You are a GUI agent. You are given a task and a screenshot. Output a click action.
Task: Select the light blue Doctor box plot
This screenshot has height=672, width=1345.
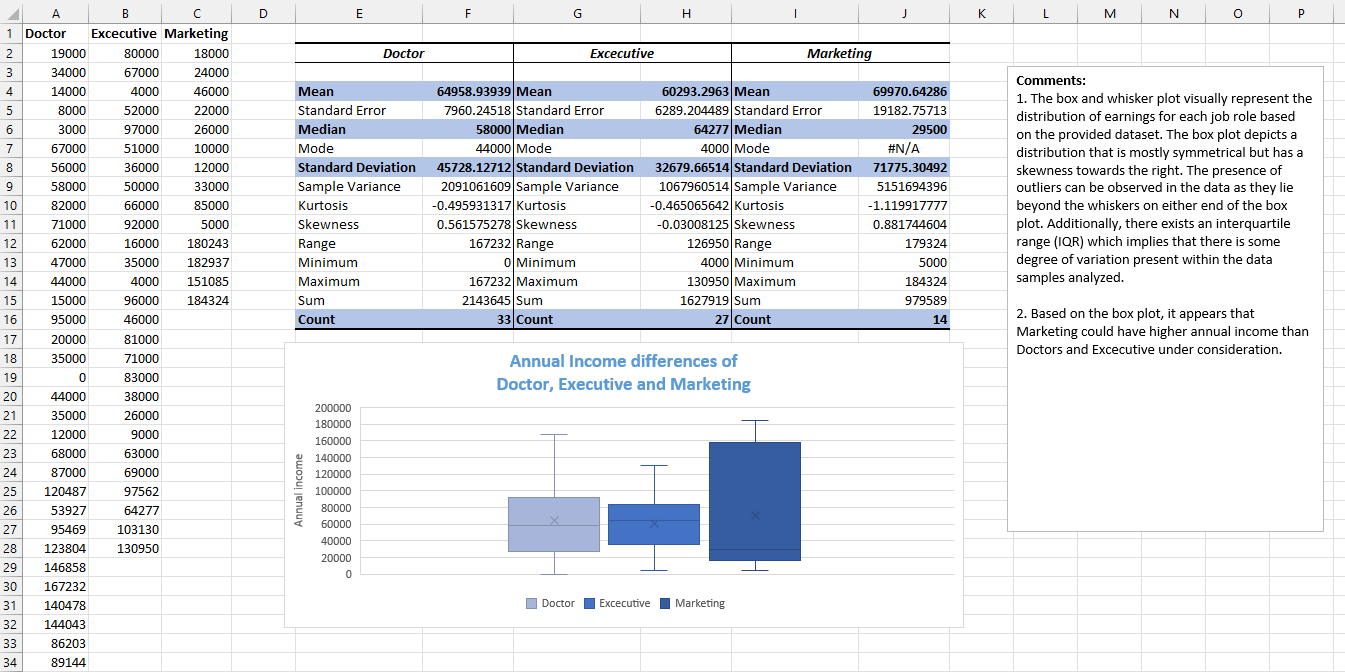coord(553,524)
